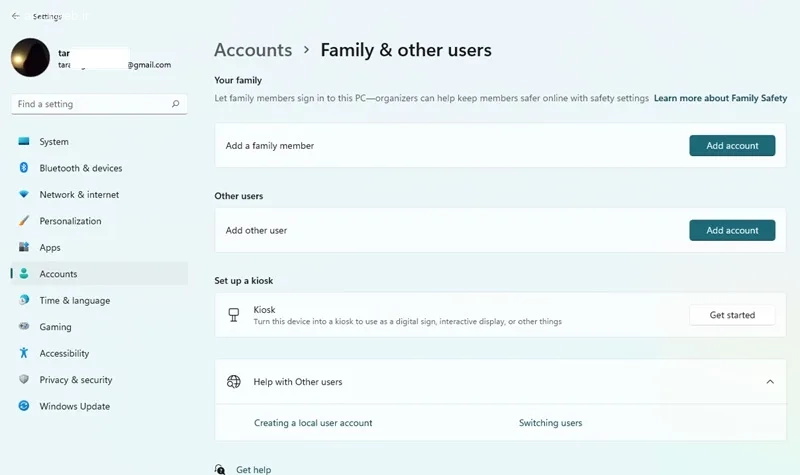800x475 pixels.
Task: Click the Windows Update icon
Action: click(24, 406)
